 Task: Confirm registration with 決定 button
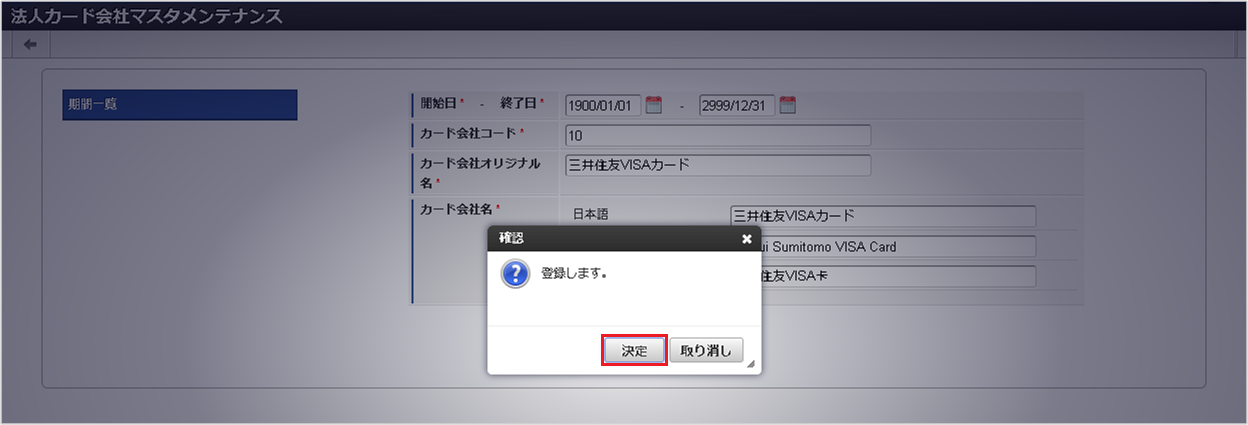coord(634,351)
